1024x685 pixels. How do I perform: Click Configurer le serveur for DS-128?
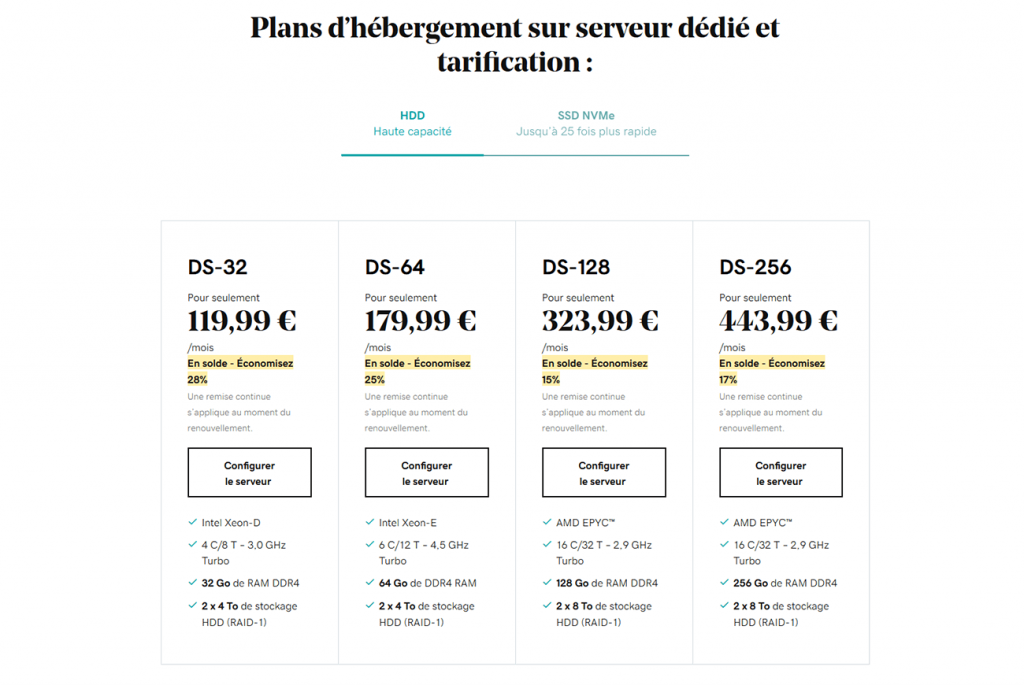[603, 472]
